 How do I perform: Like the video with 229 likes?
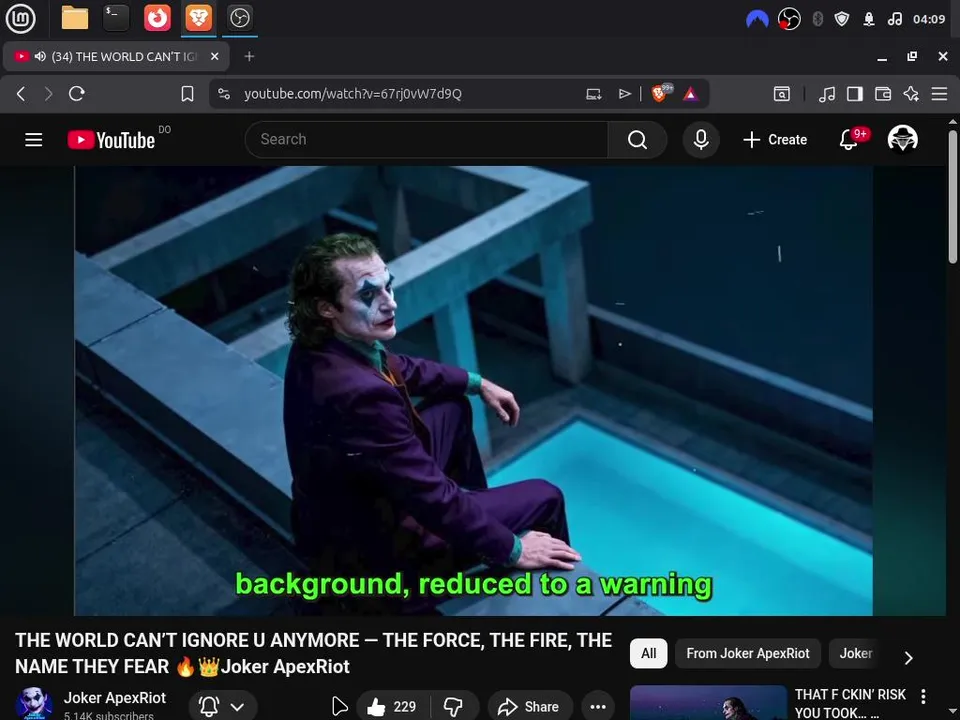coord(392,707)
